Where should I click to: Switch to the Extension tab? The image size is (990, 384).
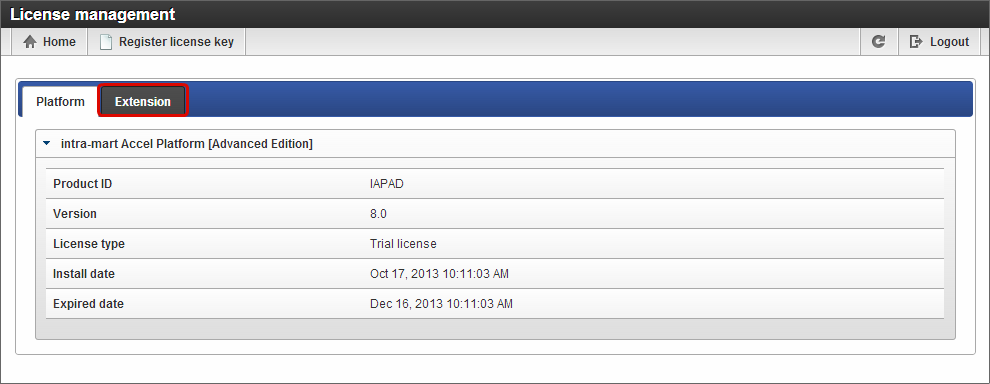point(143,101)
